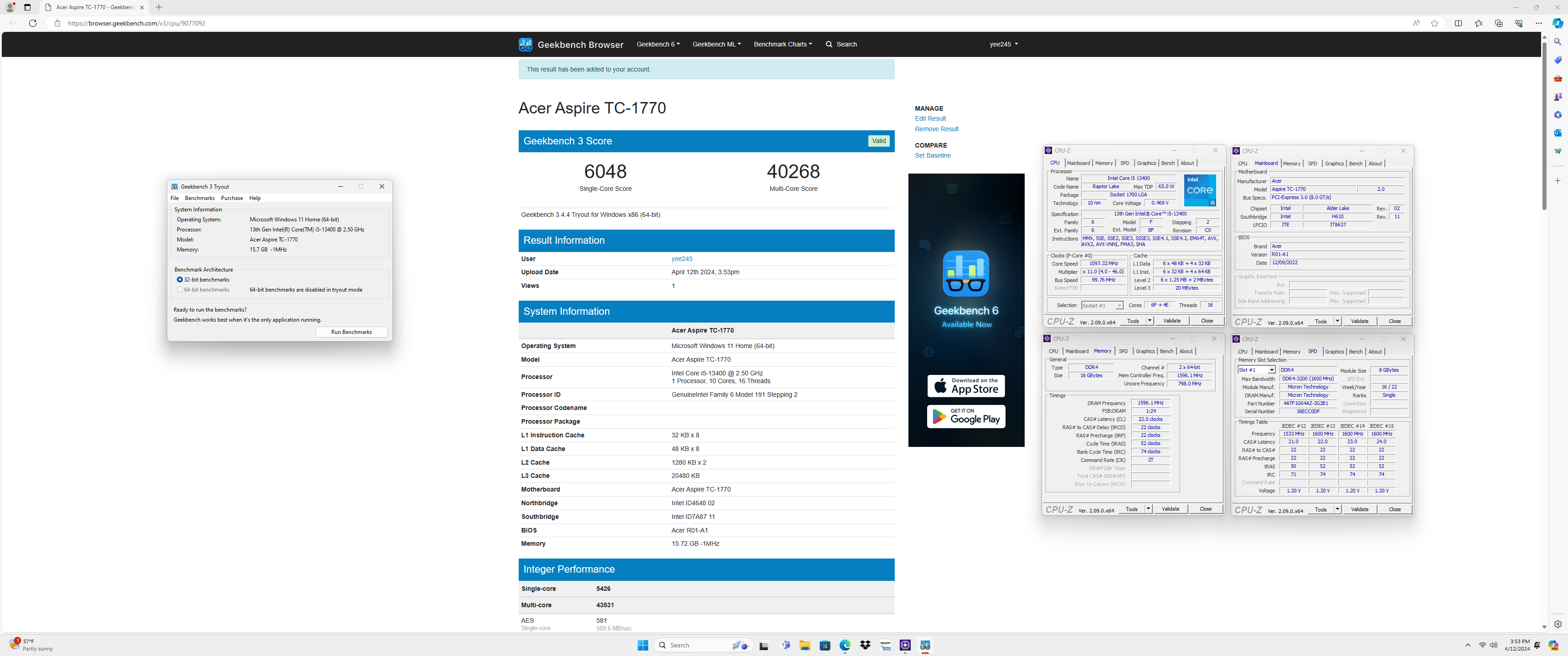This screenshot has height=656, width=1568.
Task: Click Run Benchmarks button
Action: (352, 332)
